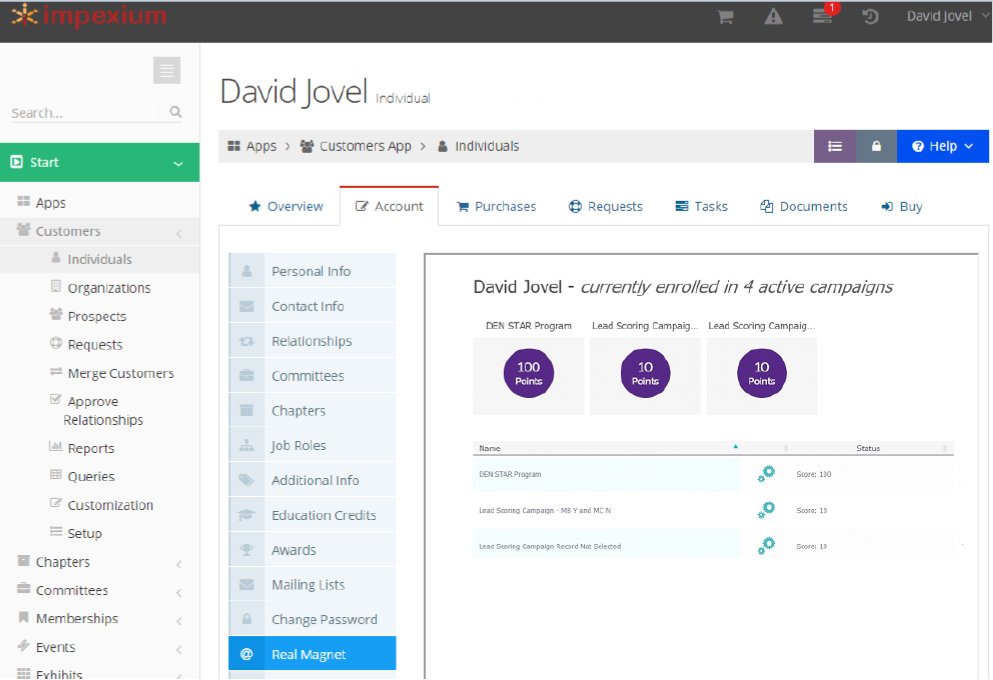The image size is (993, 680).
Task: Click the Impexium logo
Action: (89, 15)
